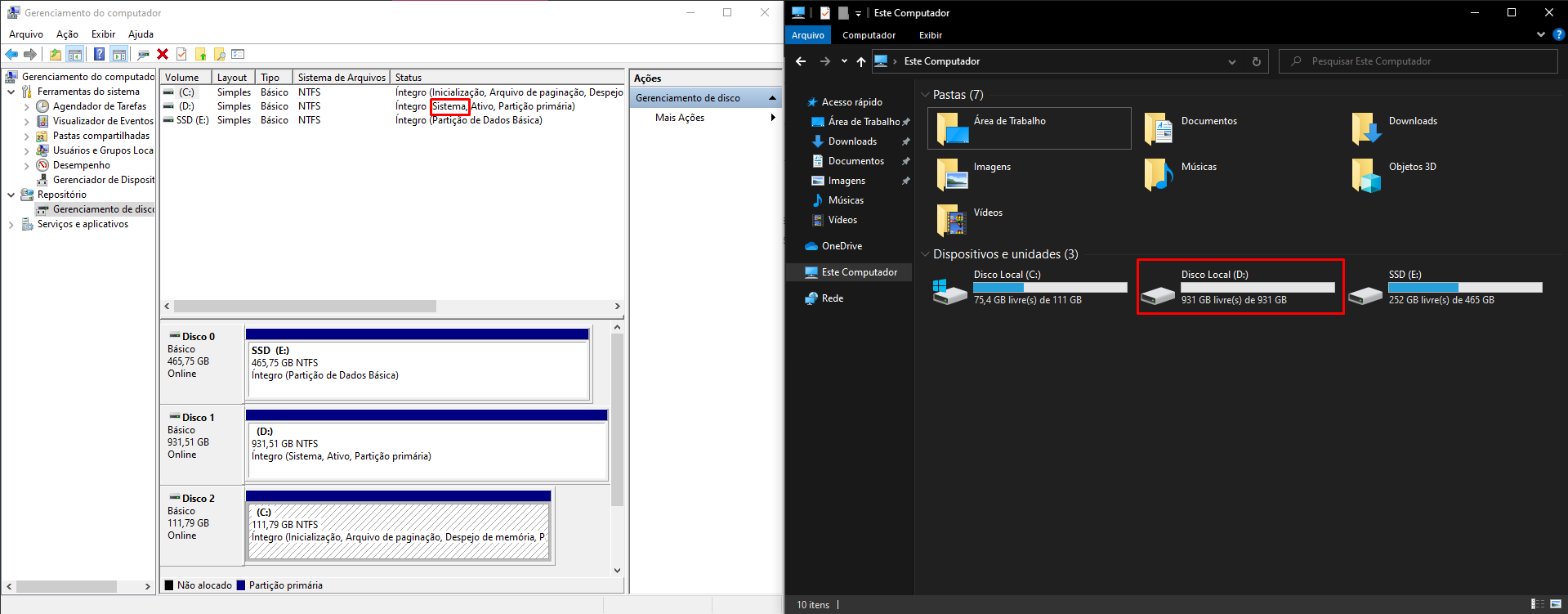This screenshot has width=1568, height=614.
Task: Refresh the Este Computador address bar
Action: pyautogui.click(x=1257, y=61)
